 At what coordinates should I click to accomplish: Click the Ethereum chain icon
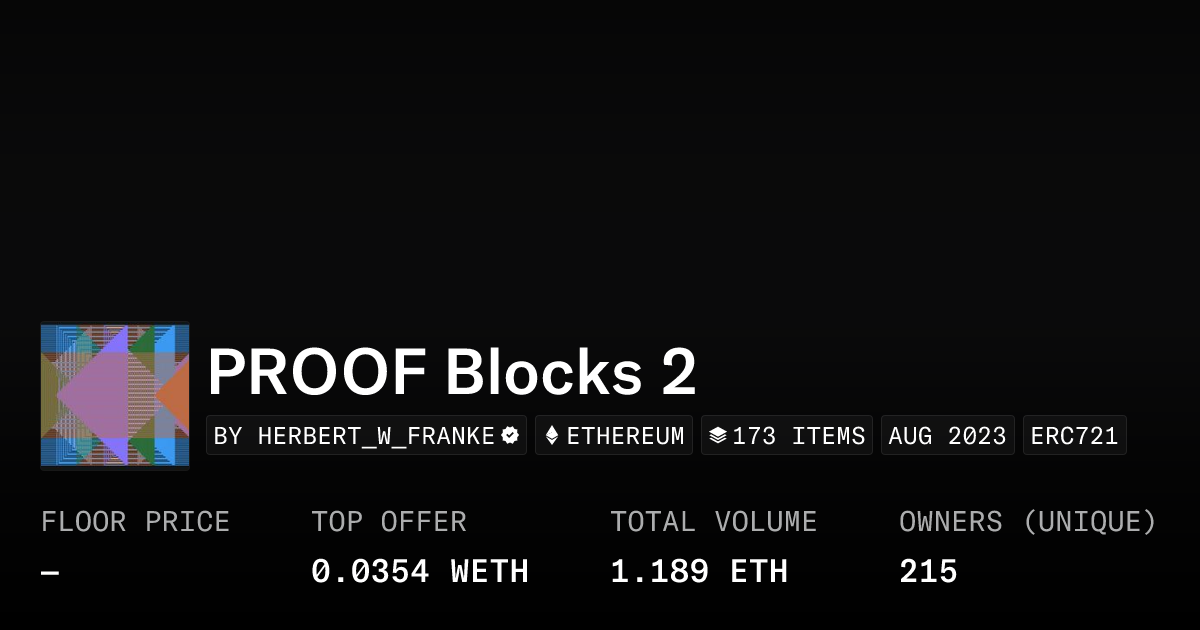[552, 435]
